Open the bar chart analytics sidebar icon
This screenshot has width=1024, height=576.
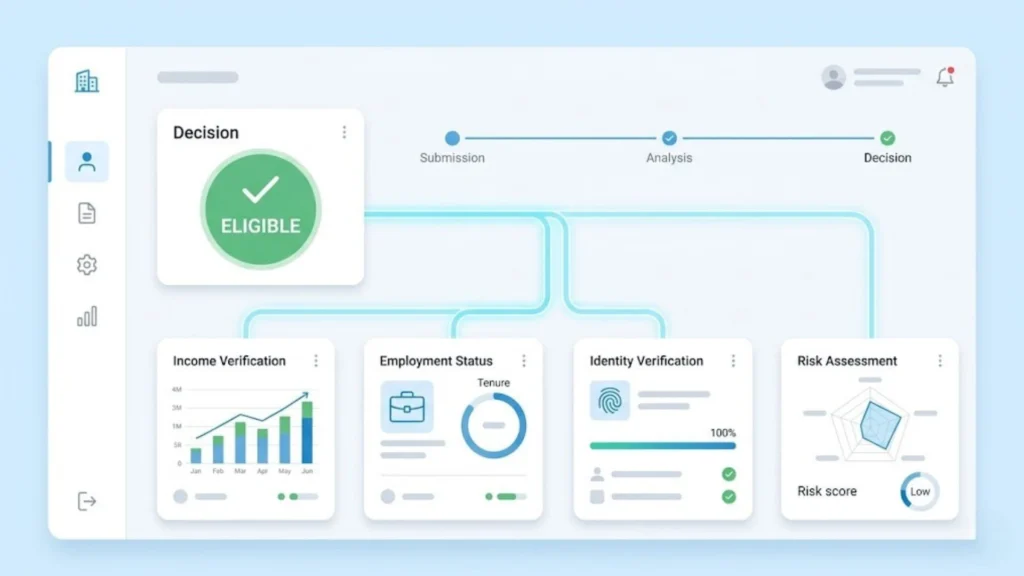click(x=87, y=317)
